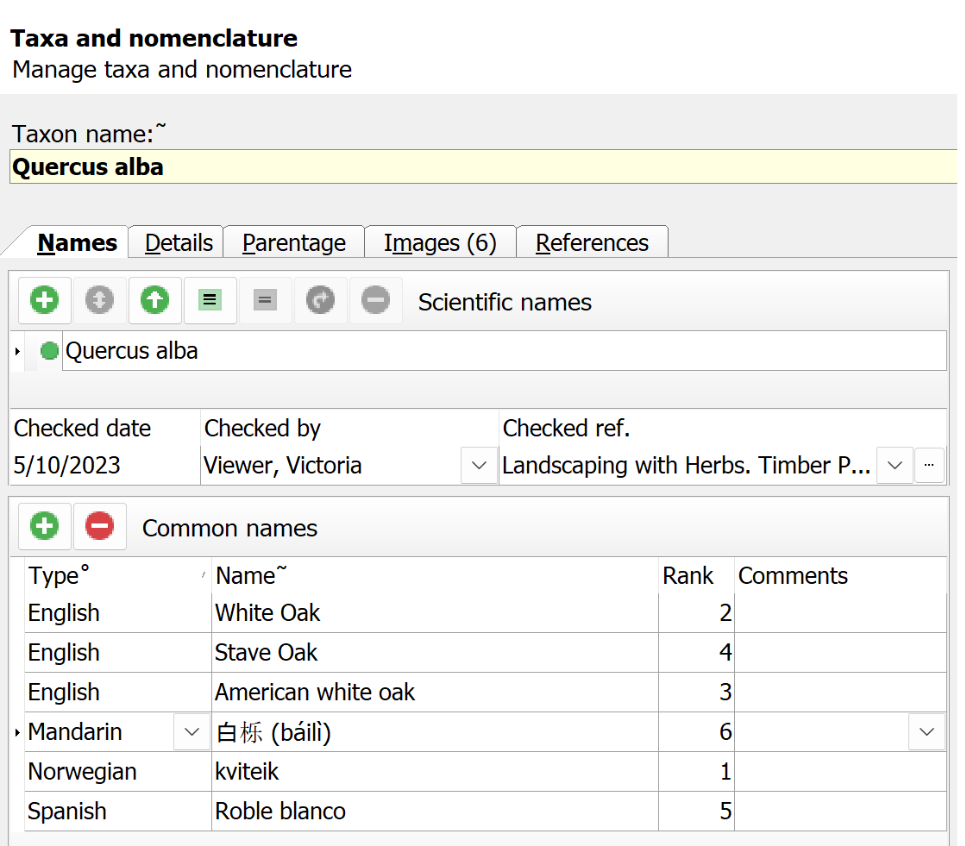The image size is (965, 846).
Task: Click the English type cell for American white oak
Action: coord(117,692)
